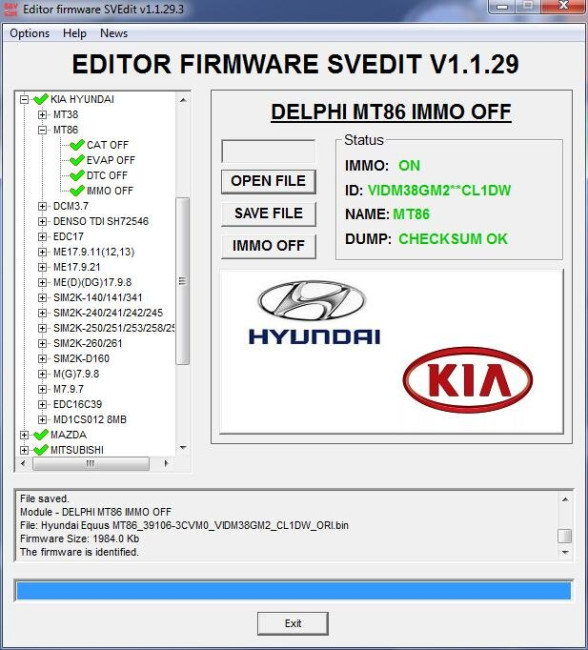Click the tree scroll down arrow
This screenshot has width=588, height=650.
tap(183, 448)
